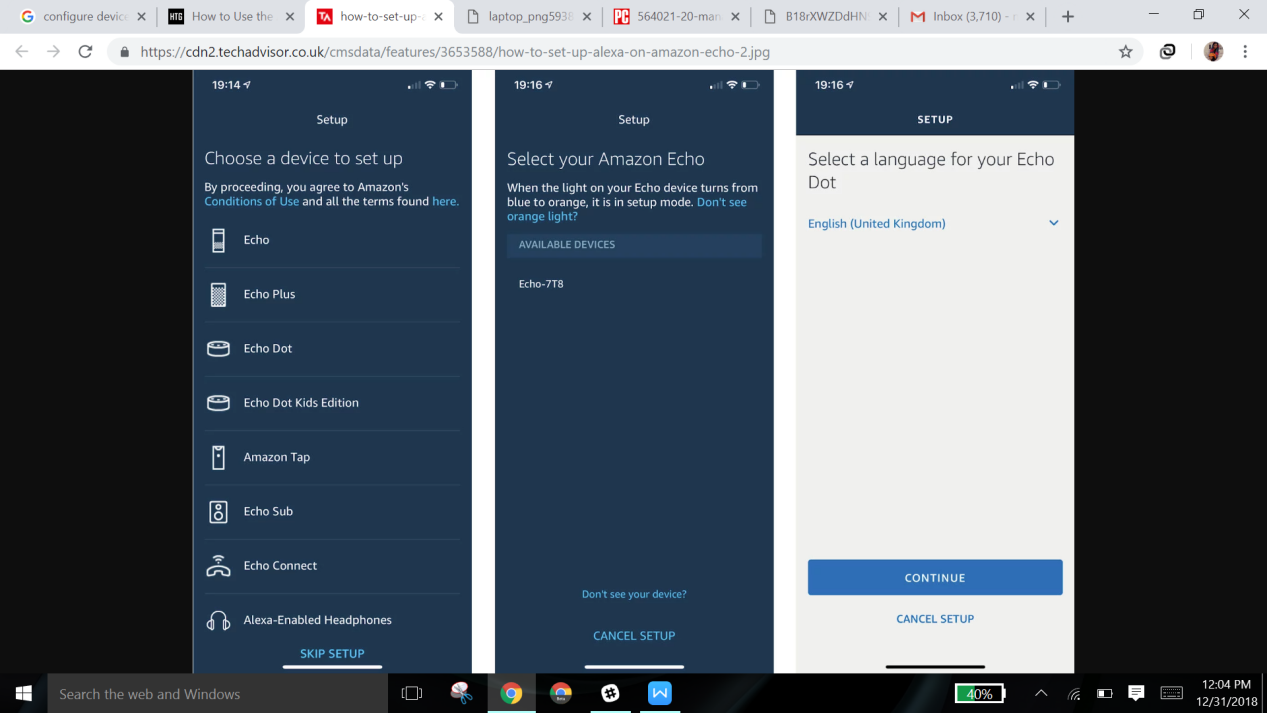This screenshot has width=1267, height=713.
Task: Click the Echo Sub speaker icon
Action: pos(218,511)
